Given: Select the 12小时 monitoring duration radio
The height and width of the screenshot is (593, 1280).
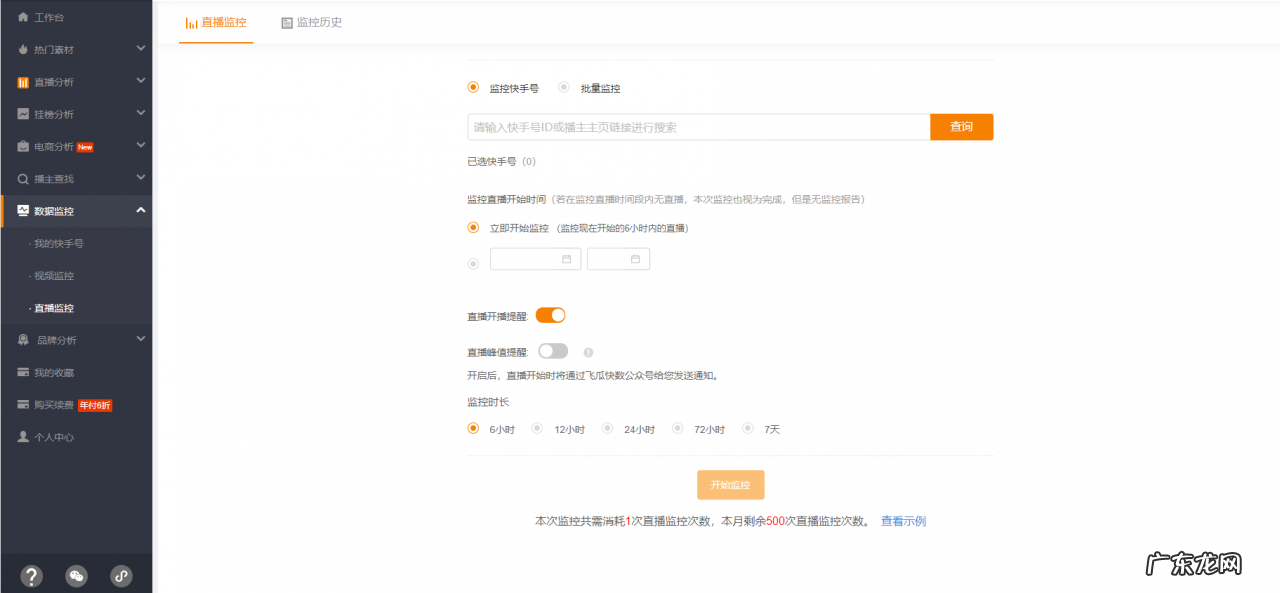Looking at the screenshot, I should (536, 428).
